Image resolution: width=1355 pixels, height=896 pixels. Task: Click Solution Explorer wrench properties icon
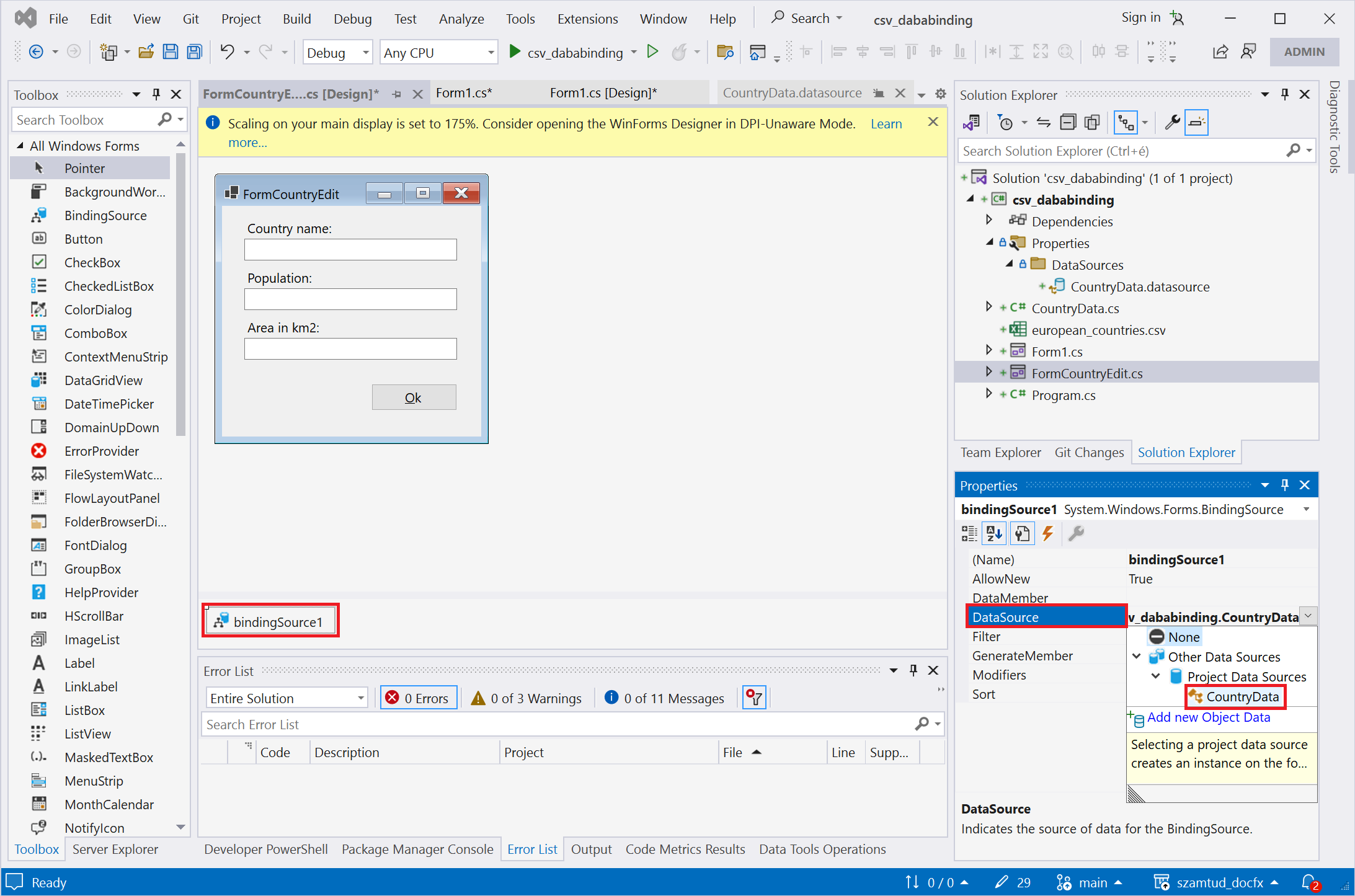point(1171,122)
